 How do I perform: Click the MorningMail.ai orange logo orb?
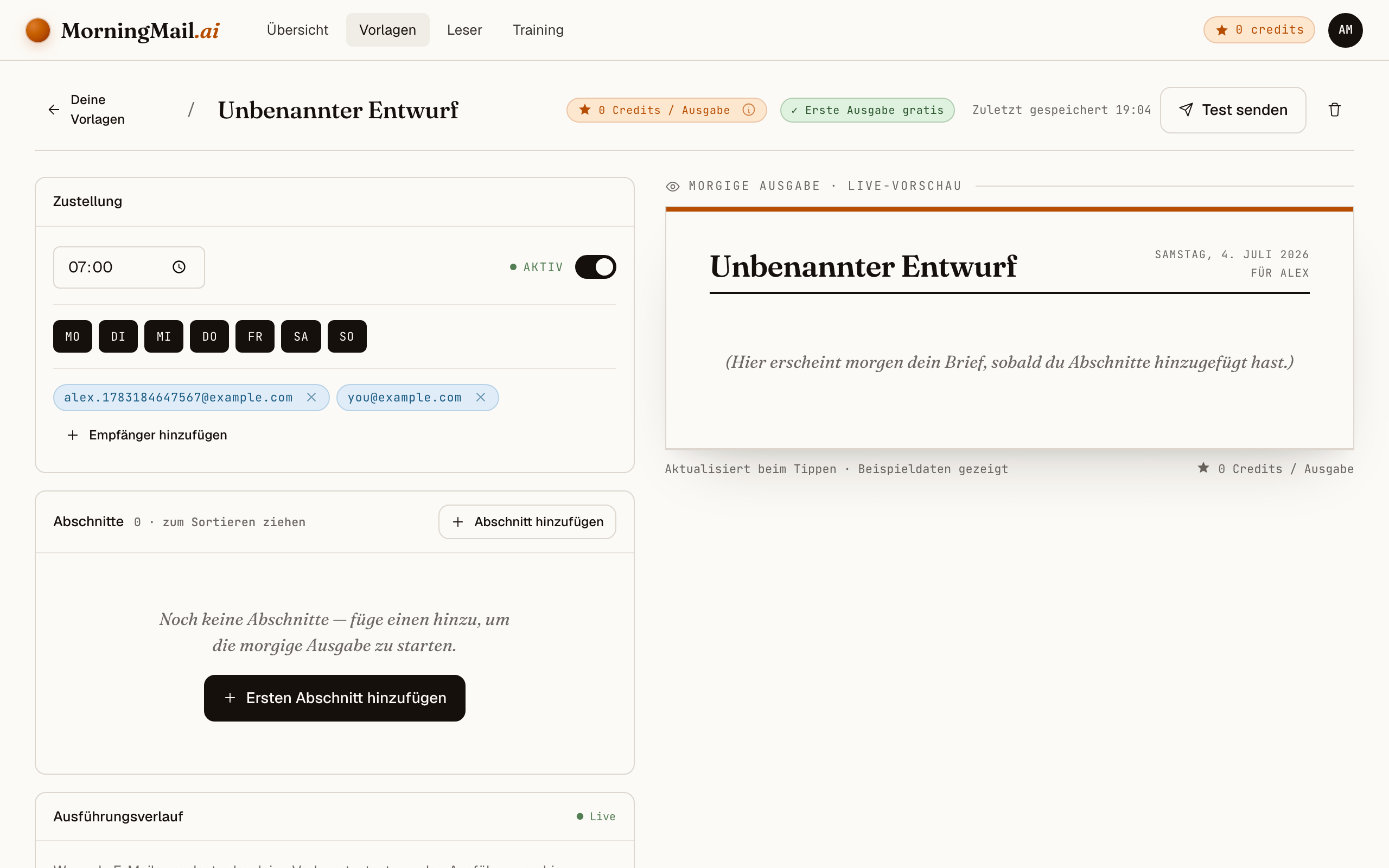[38, 30]
